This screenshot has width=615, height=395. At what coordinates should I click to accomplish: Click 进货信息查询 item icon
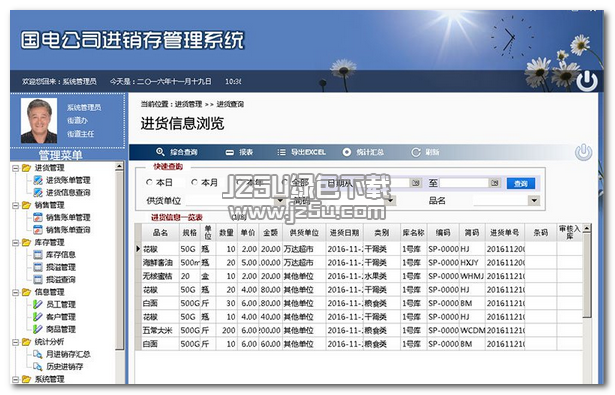click(38, 193)
